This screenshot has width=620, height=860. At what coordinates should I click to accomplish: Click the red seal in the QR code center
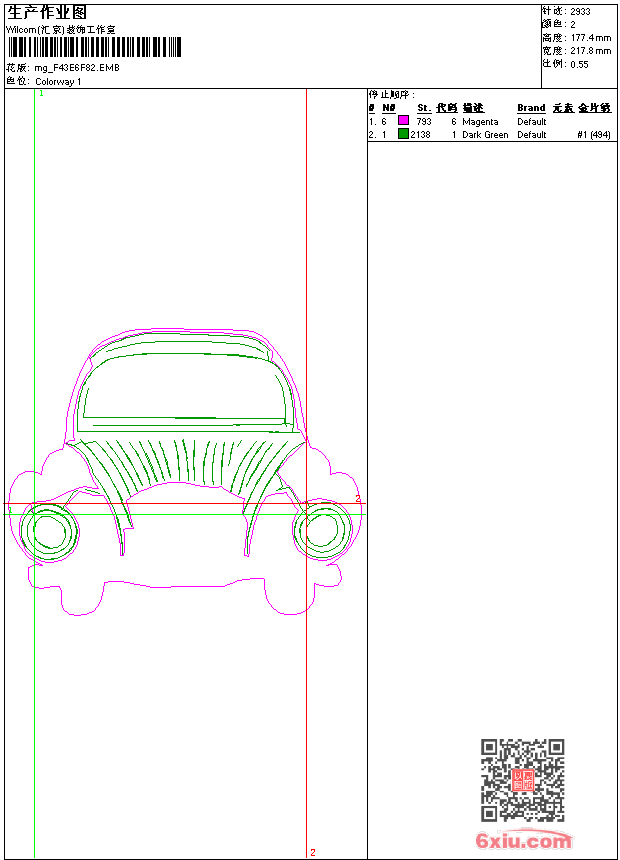coord(522,780)
